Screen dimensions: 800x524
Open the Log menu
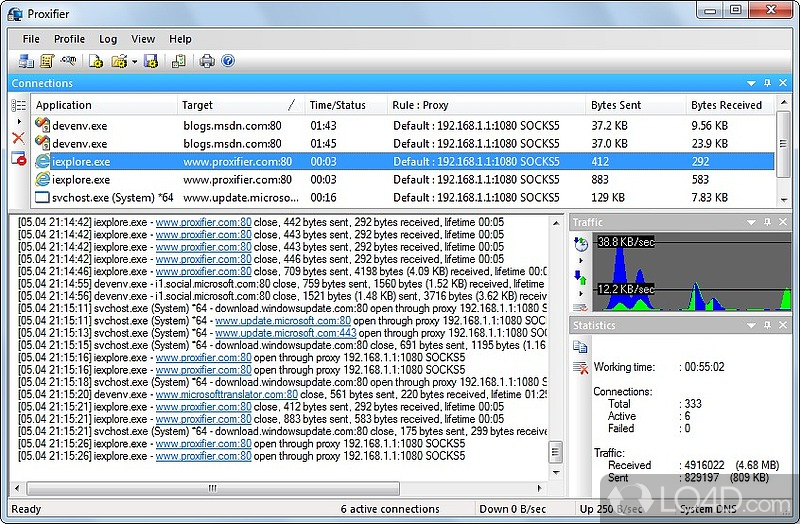[108, 39]
